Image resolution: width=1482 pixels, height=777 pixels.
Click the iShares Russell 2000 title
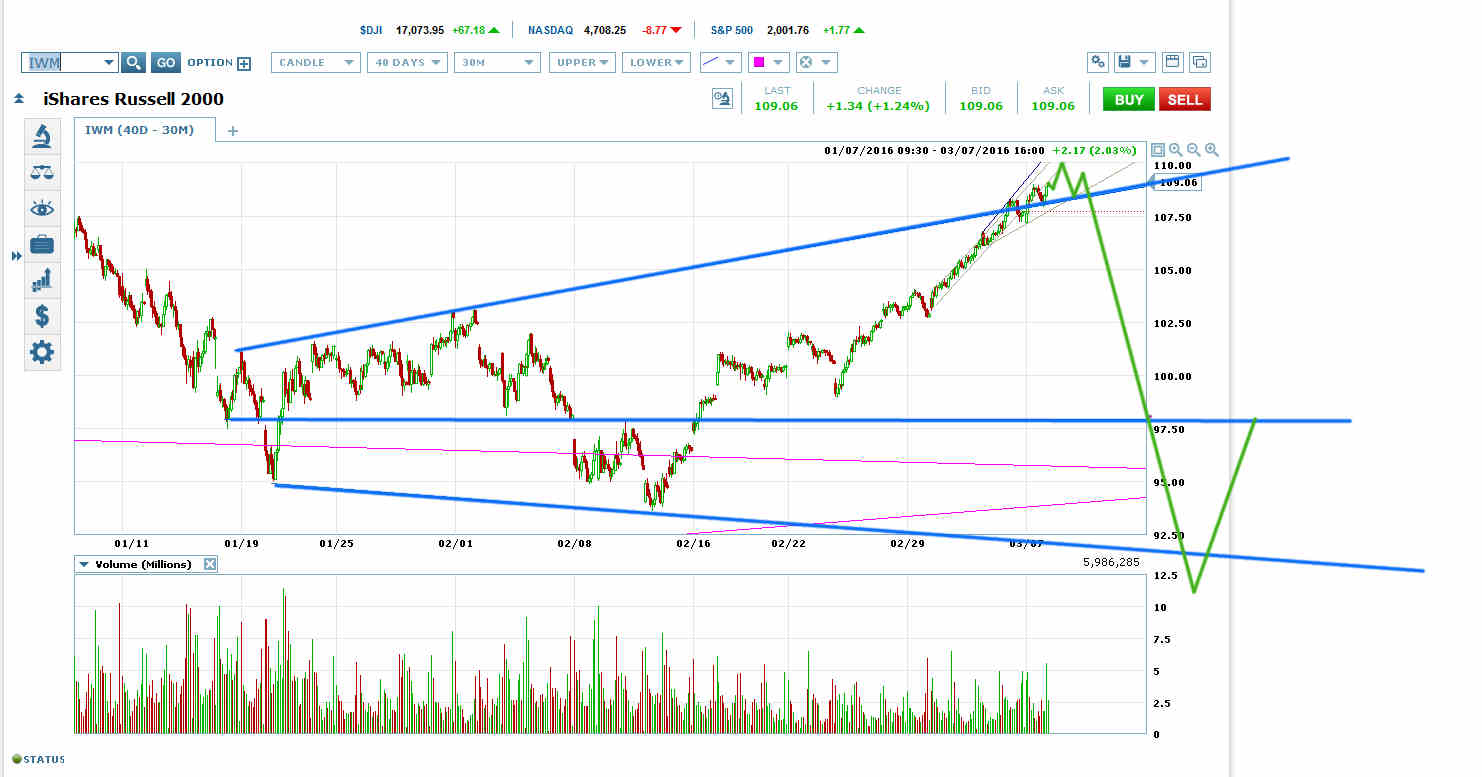point(133,99)
